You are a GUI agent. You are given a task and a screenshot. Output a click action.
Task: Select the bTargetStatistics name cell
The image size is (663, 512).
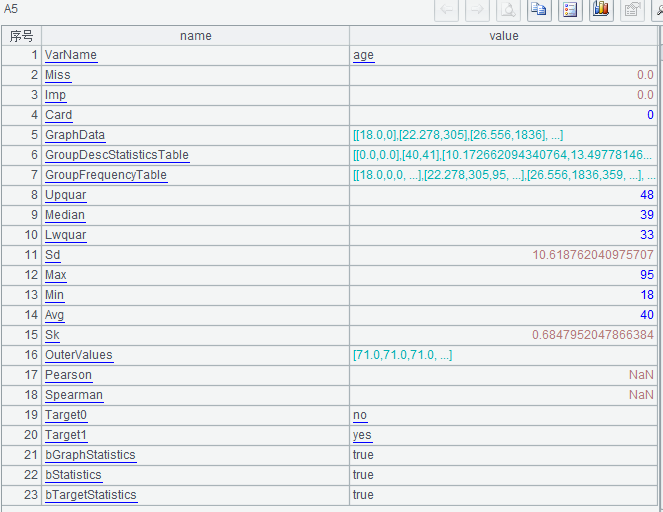[x=195, y=495]
